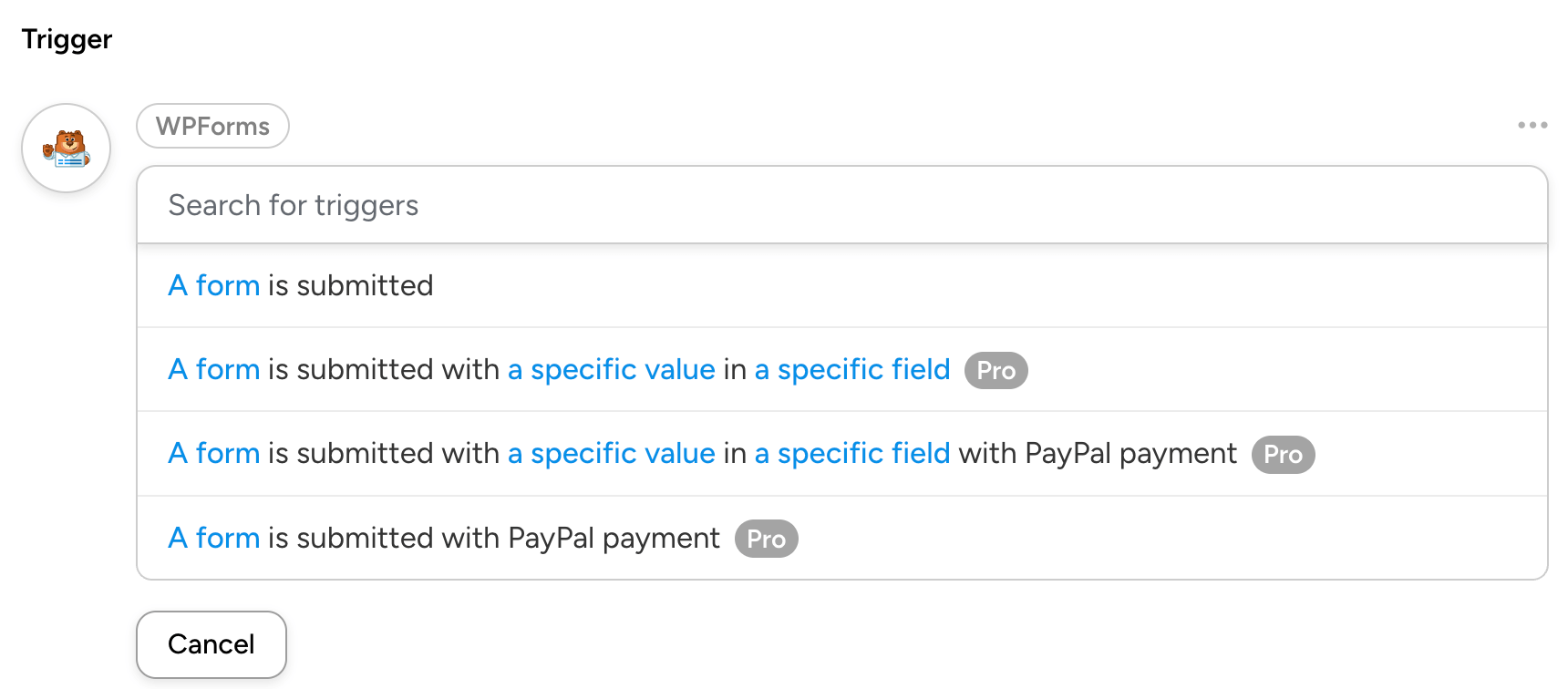Viewport: 1568px width, 689px height.
Task: Click the WPForms bear mascot icon
Action: pyautogui.click(x=67, y=148)
